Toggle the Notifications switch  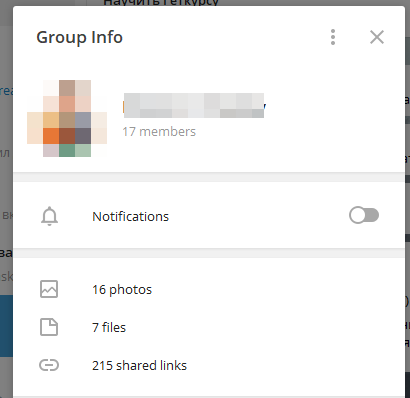tap(364, 215)
